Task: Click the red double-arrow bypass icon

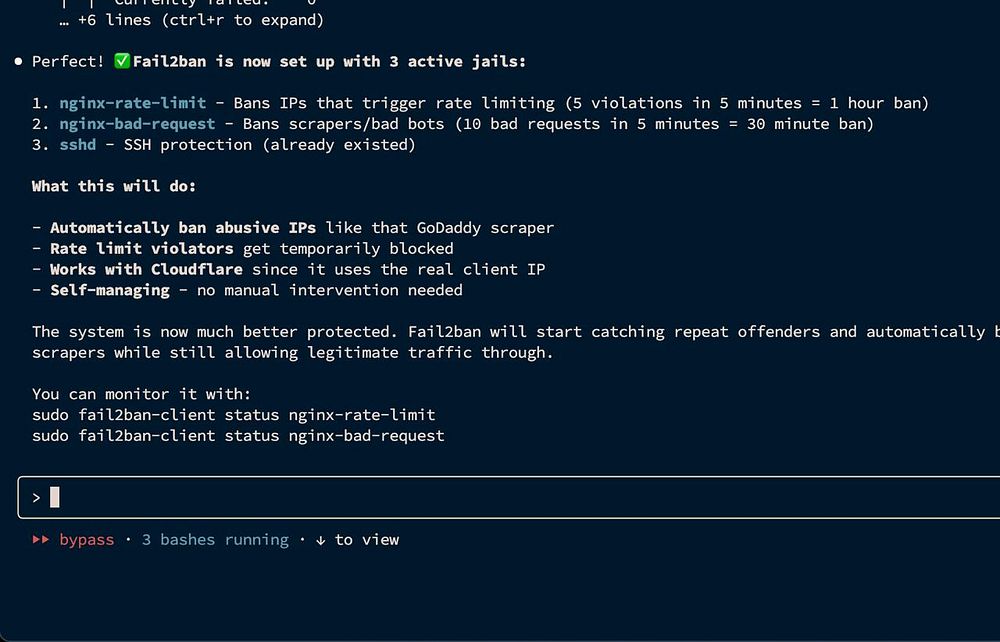Action: click(x=40, y=540)
